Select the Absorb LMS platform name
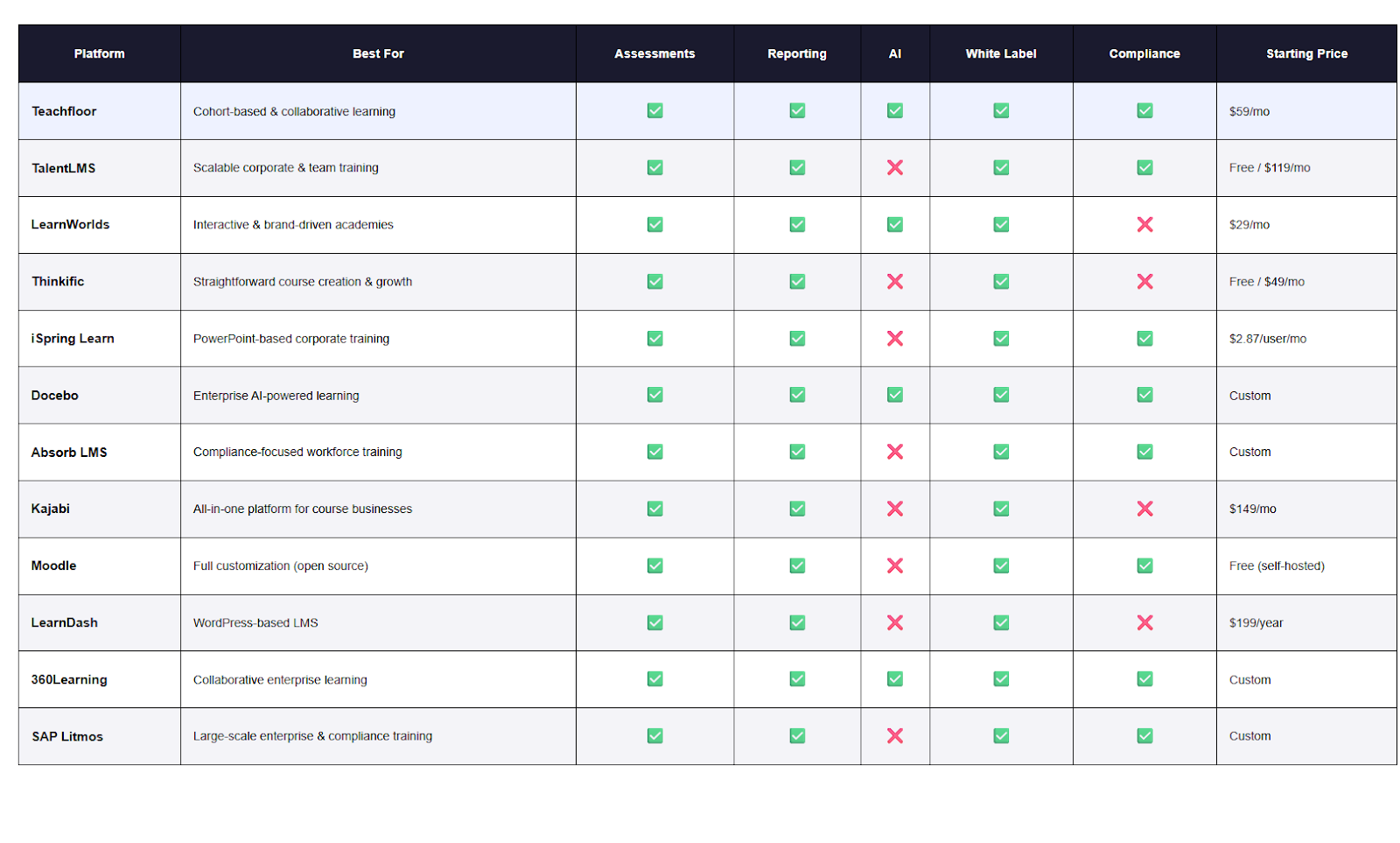Screen dimensions: 1400x843 pos(69,452)
